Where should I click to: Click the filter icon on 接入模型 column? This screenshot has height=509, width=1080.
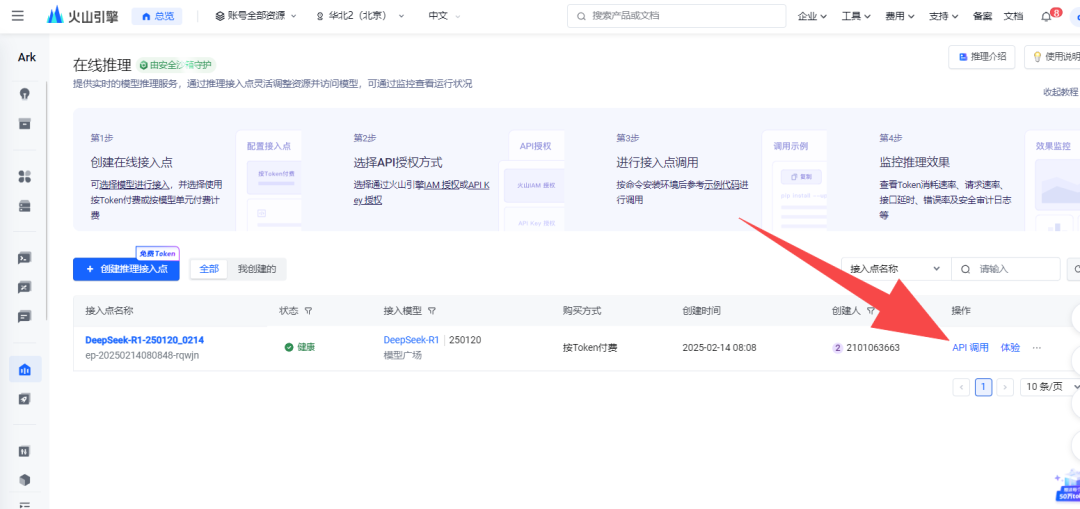432,311
